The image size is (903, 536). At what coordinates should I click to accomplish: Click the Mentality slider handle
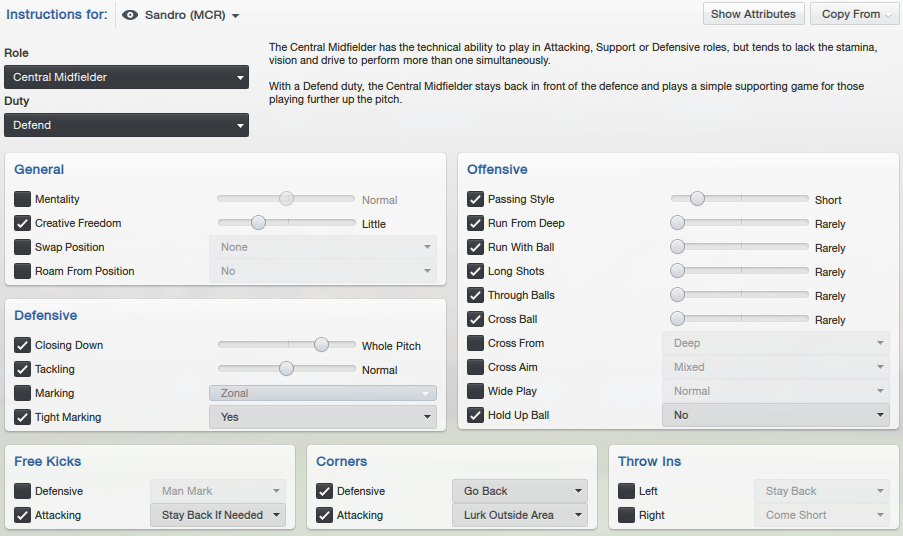click(x=286, y=199)
